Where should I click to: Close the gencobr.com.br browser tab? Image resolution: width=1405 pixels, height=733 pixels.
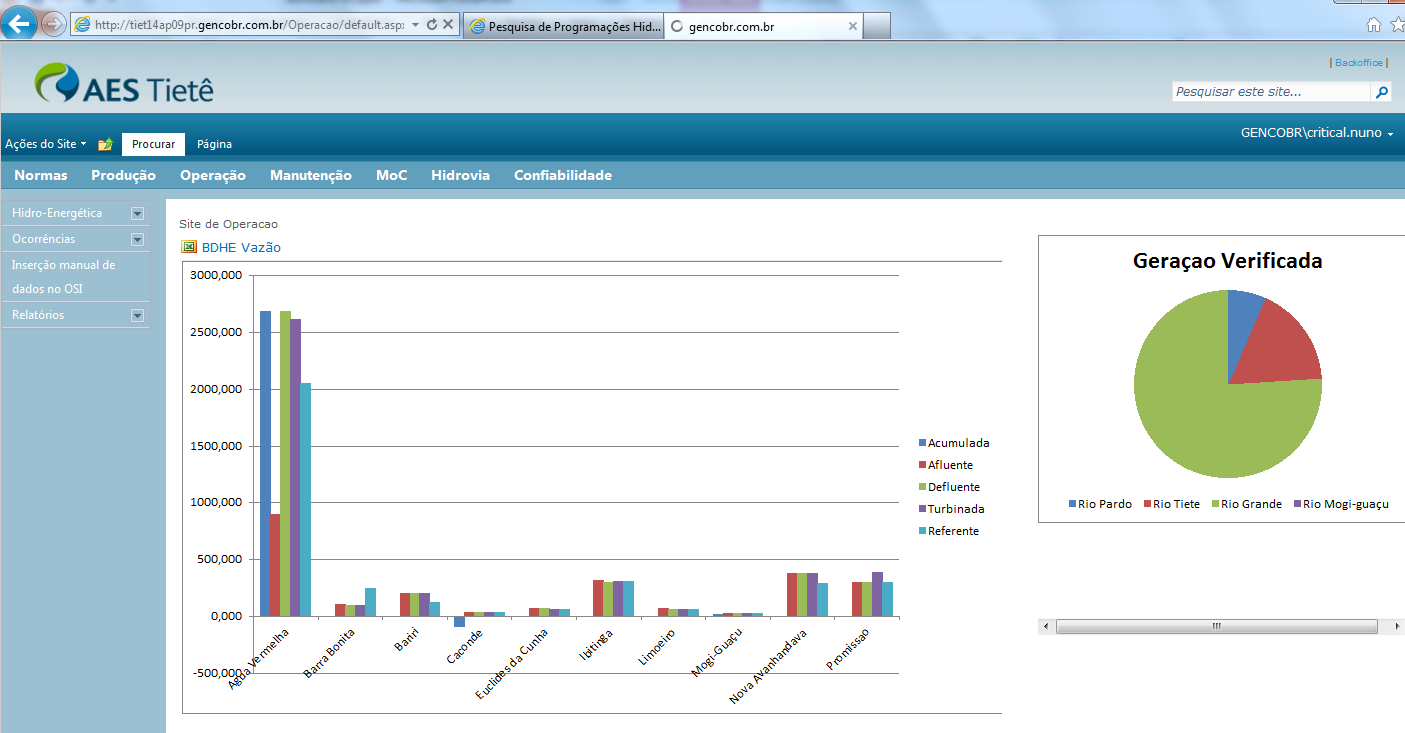pos(853,27)
